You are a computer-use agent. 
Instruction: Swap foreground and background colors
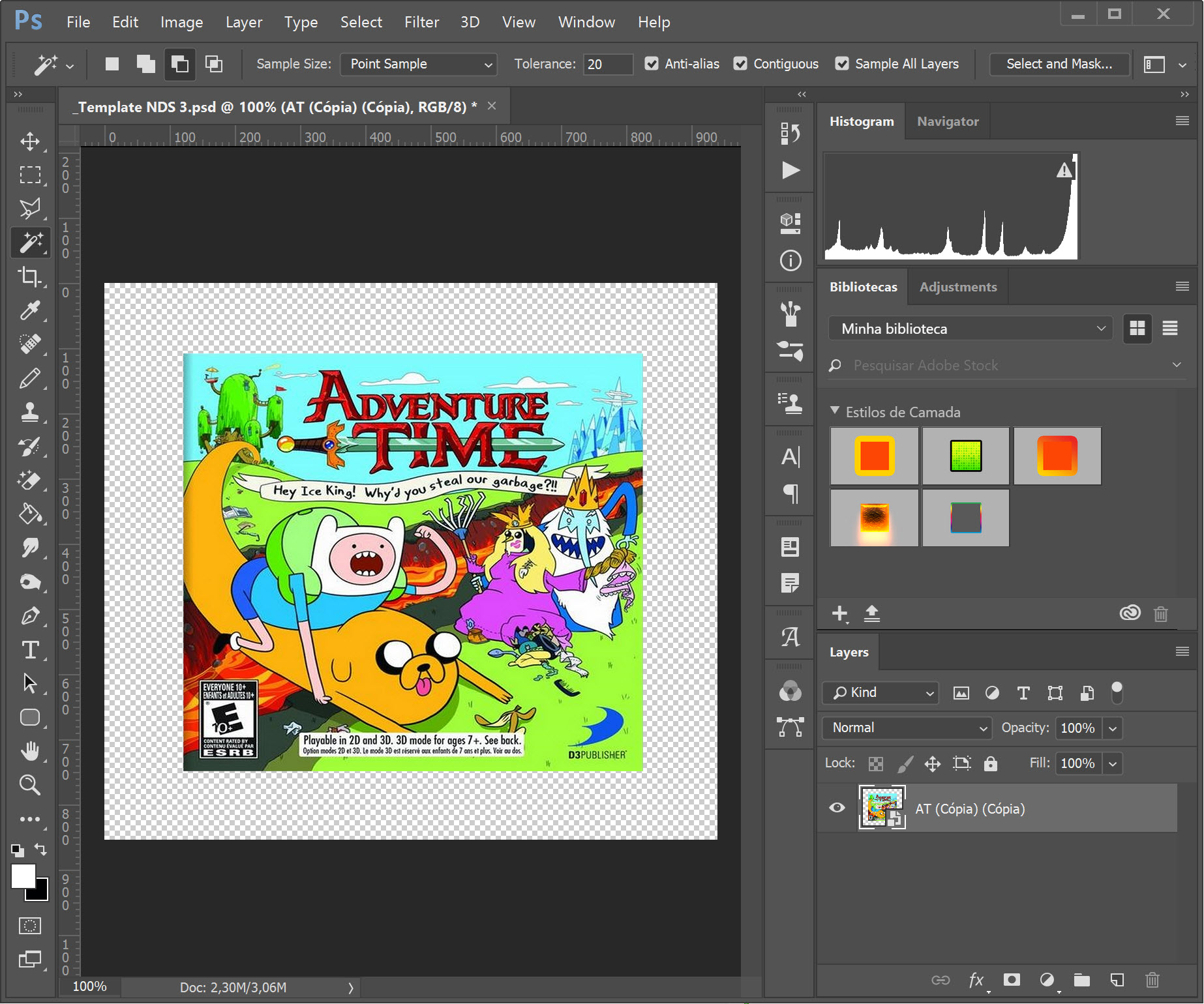pyautogui.click(x=40, y=849)
